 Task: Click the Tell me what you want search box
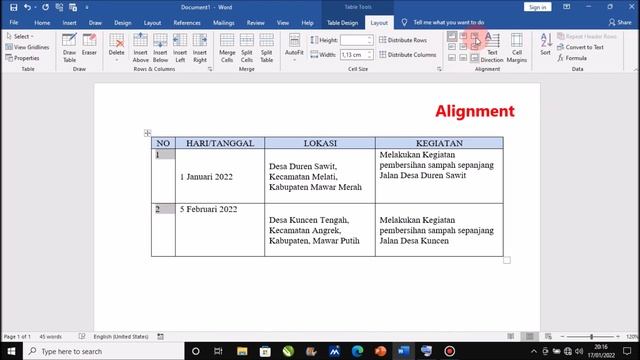click(449, 22)
